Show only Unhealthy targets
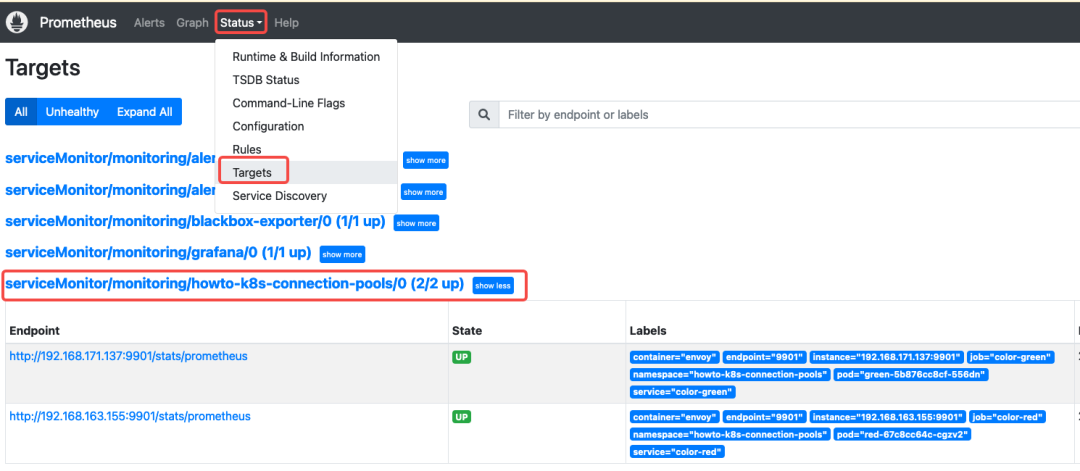1080x471 pixels. pos(72,112)
